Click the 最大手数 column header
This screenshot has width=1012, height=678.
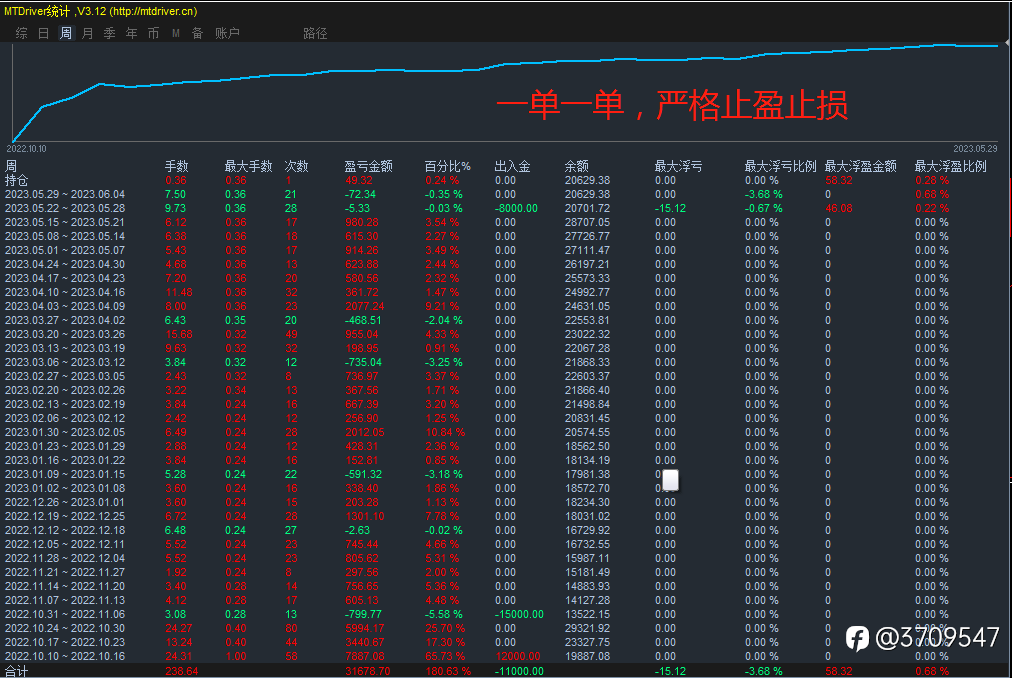point(248,166)
